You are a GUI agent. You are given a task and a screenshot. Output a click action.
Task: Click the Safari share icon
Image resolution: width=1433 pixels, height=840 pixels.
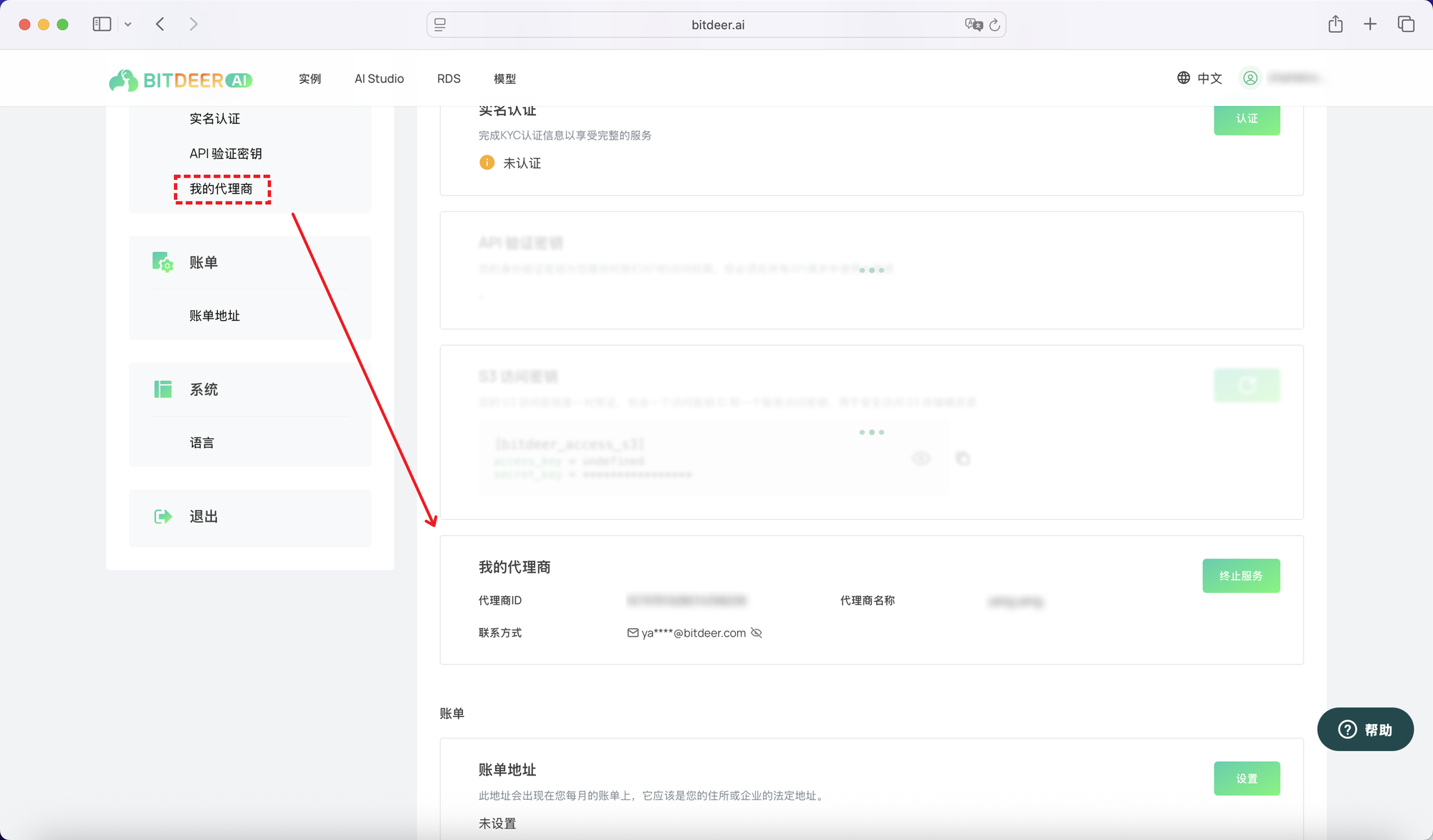(x=1336, y=24)
